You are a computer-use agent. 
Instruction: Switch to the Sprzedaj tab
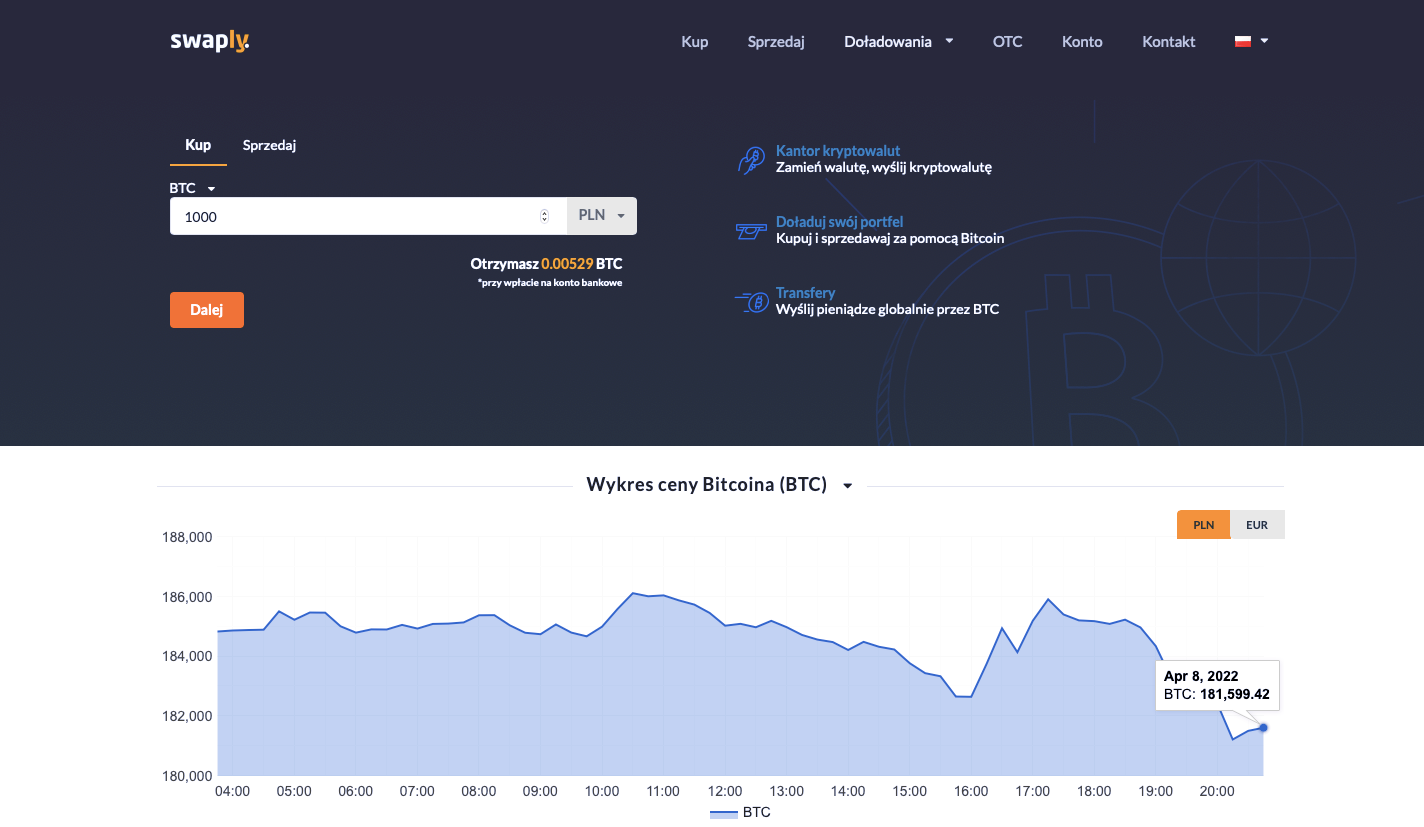268,145
